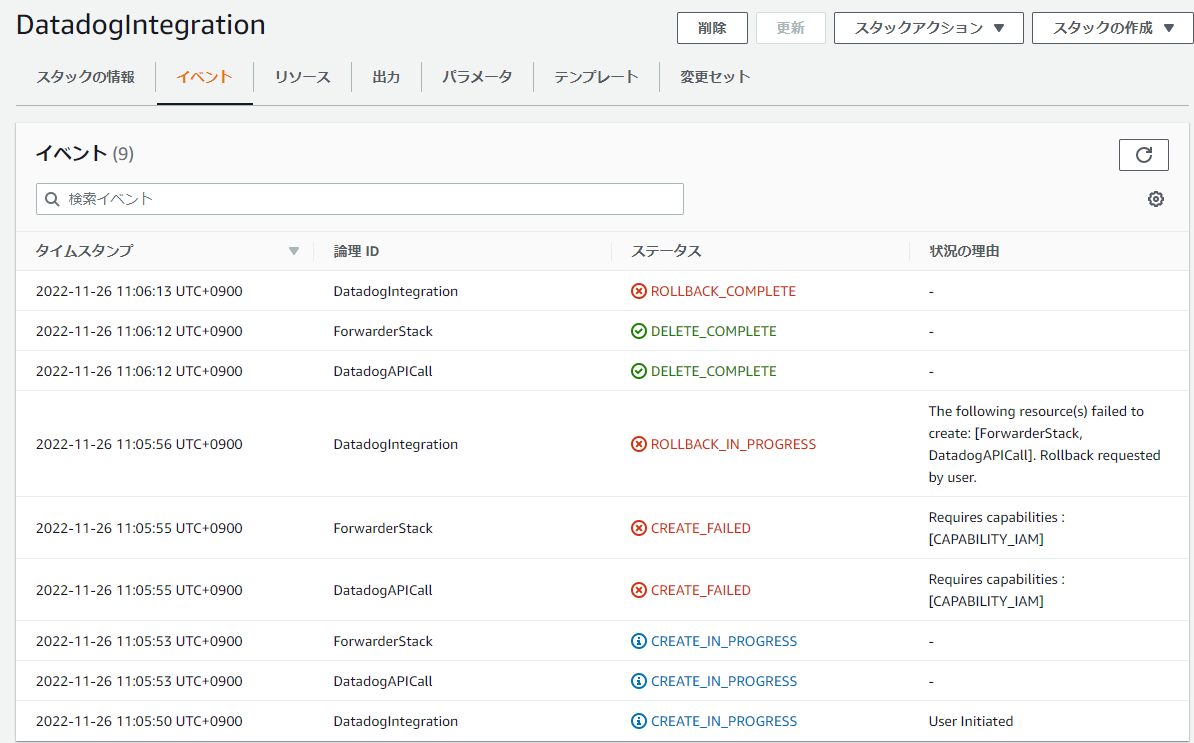This screenshot has height=743, width=1194.
Task: Open the 出力 tab
Action: click(386, 77)
